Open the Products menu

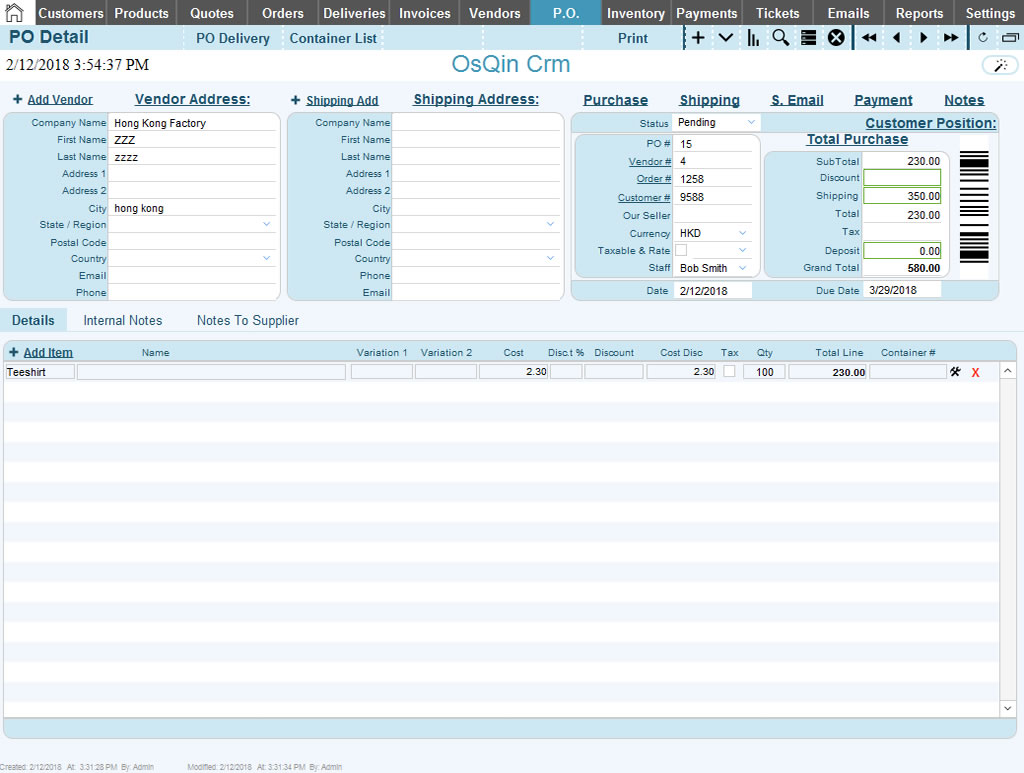click(141, 13)
